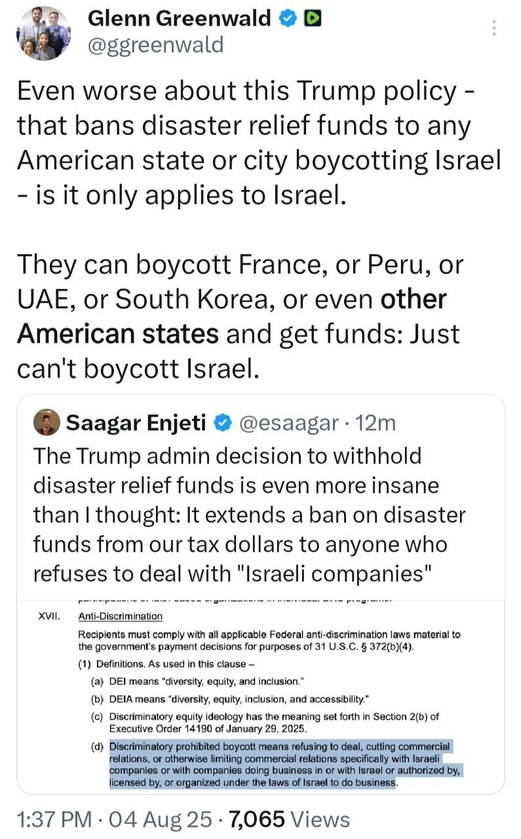Open Glenn Greenwald's profile avatar

pyautogui.click(x=43, y=32)
